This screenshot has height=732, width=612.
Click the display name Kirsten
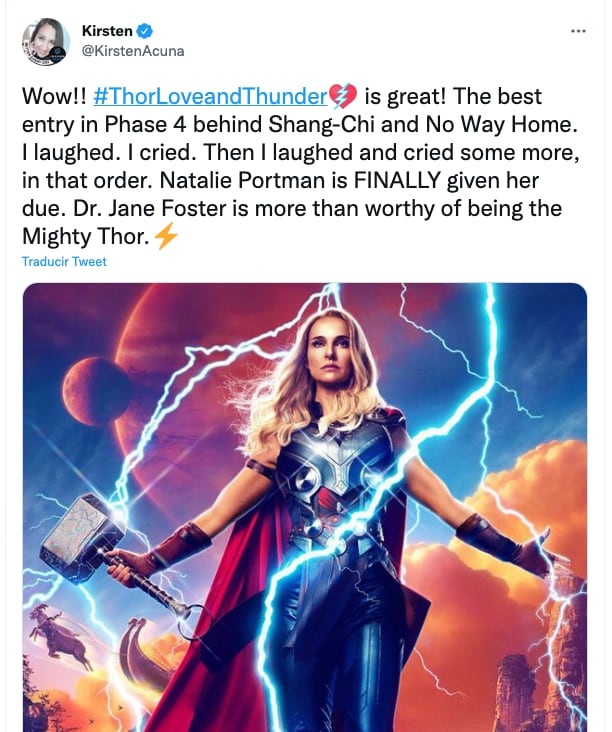[107, 31]
